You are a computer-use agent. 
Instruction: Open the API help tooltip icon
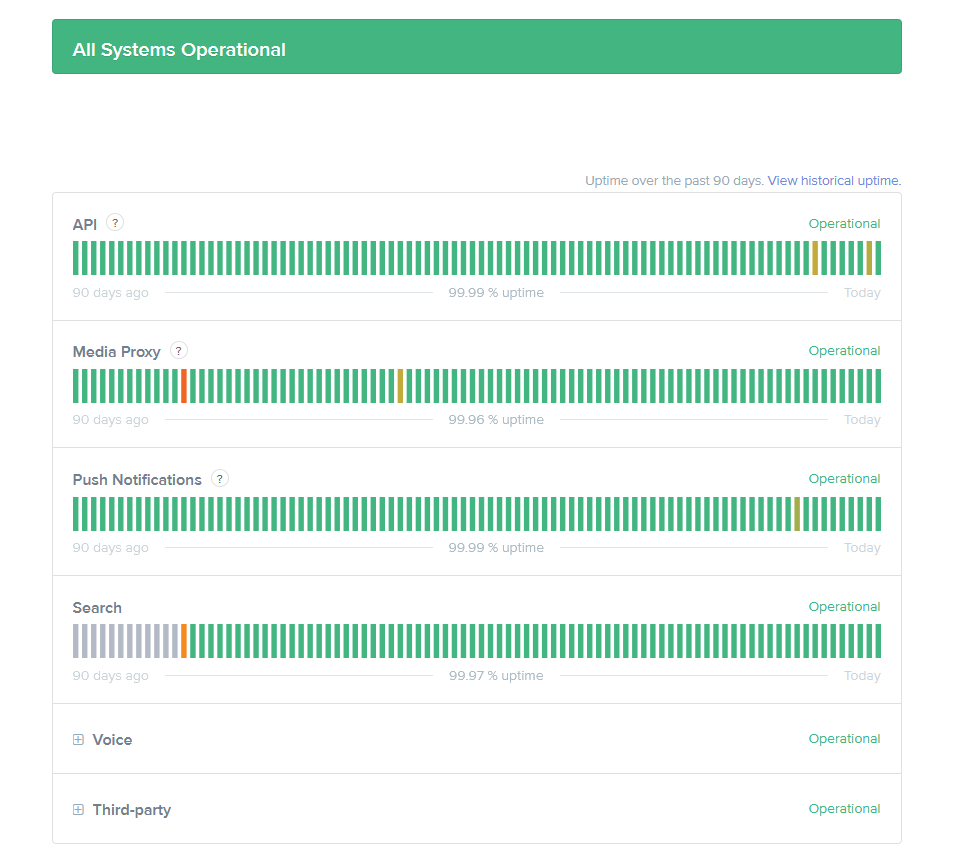114,222
